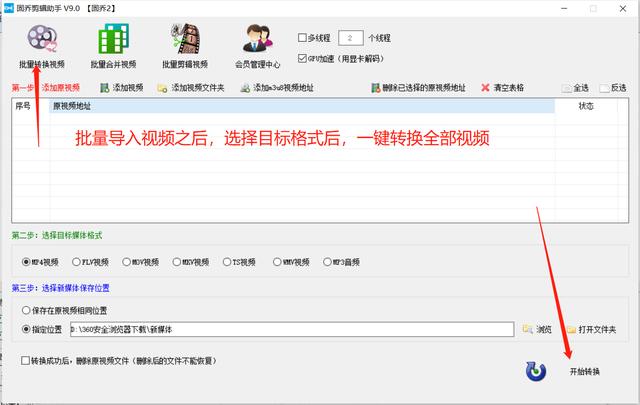The height and width of the screenshot is (405, 640).
Task: Choose 保存在原视频相同位置 radio option
Action: [26, 310]
